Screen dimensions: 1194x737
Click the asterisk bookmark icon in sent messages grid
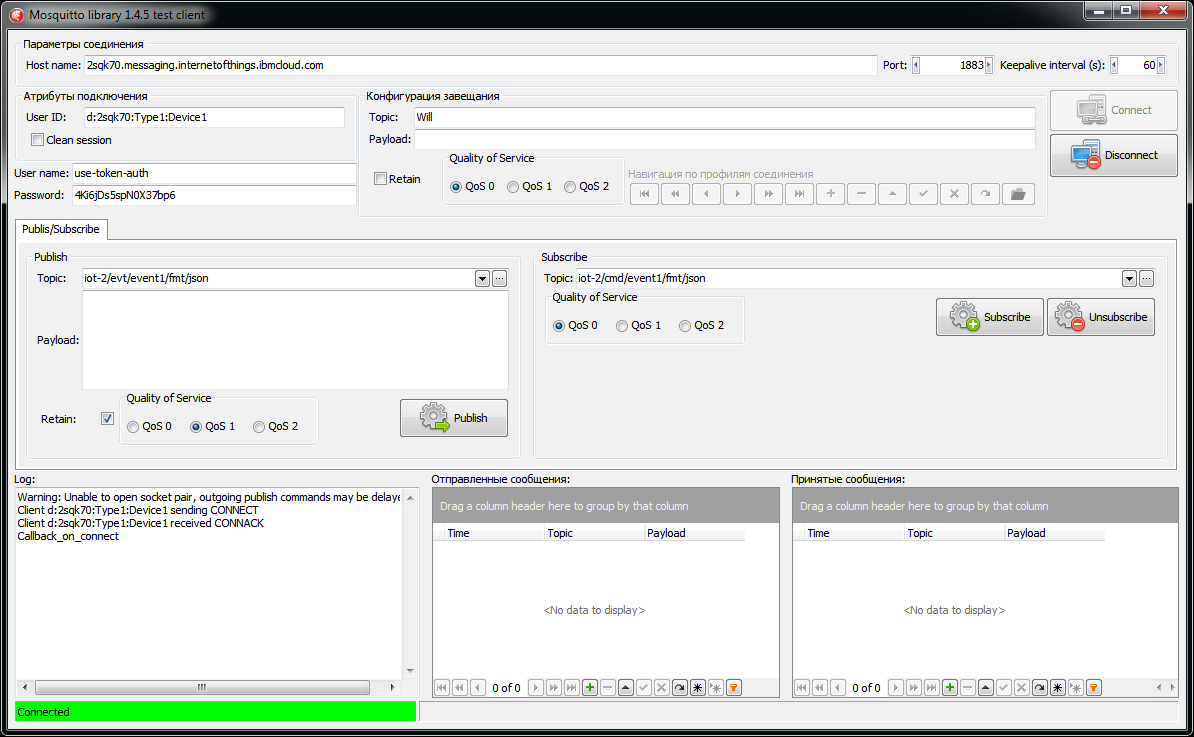tap(698, 687)
